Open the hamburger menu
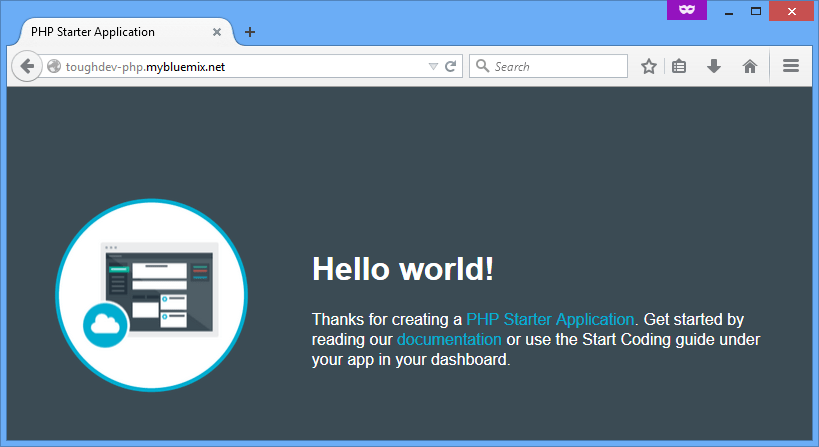The width and height of the screenshot is (819, 447). pyautogui.click(x=791, y=66)
